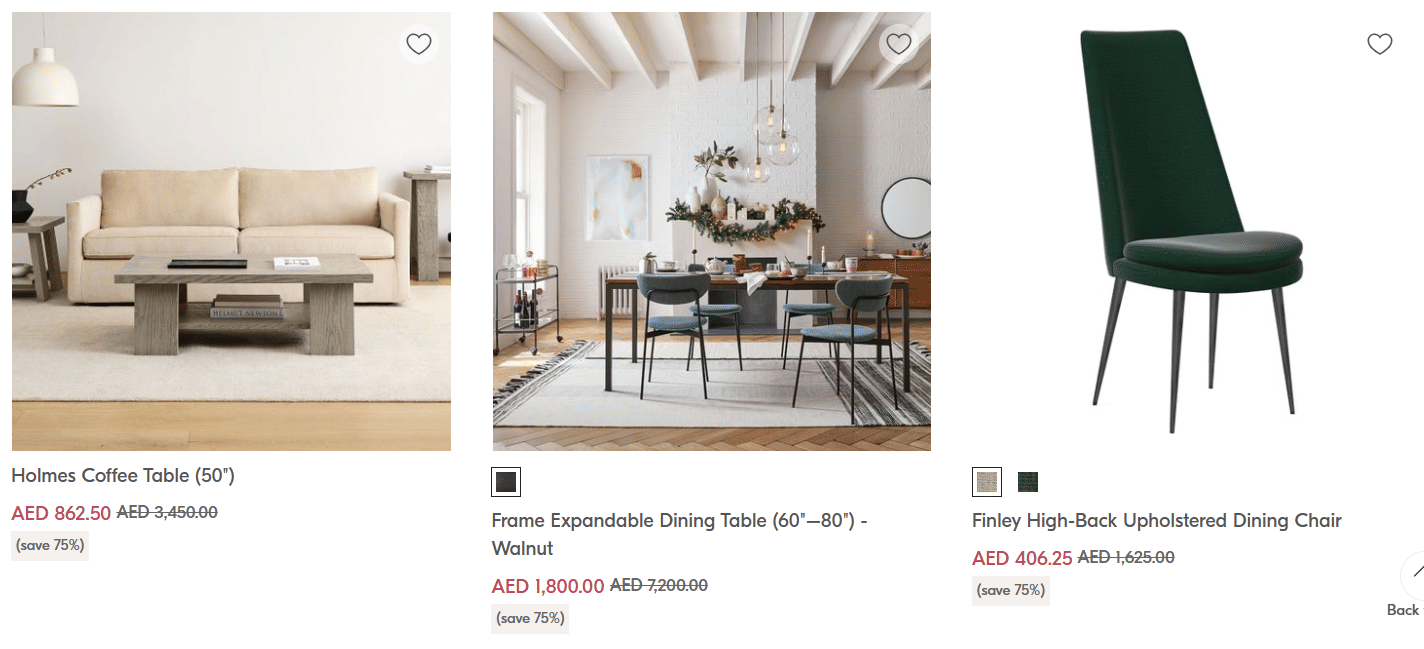
Task: Click the AED 1,800.00 sale price
Action: (548, 586)
